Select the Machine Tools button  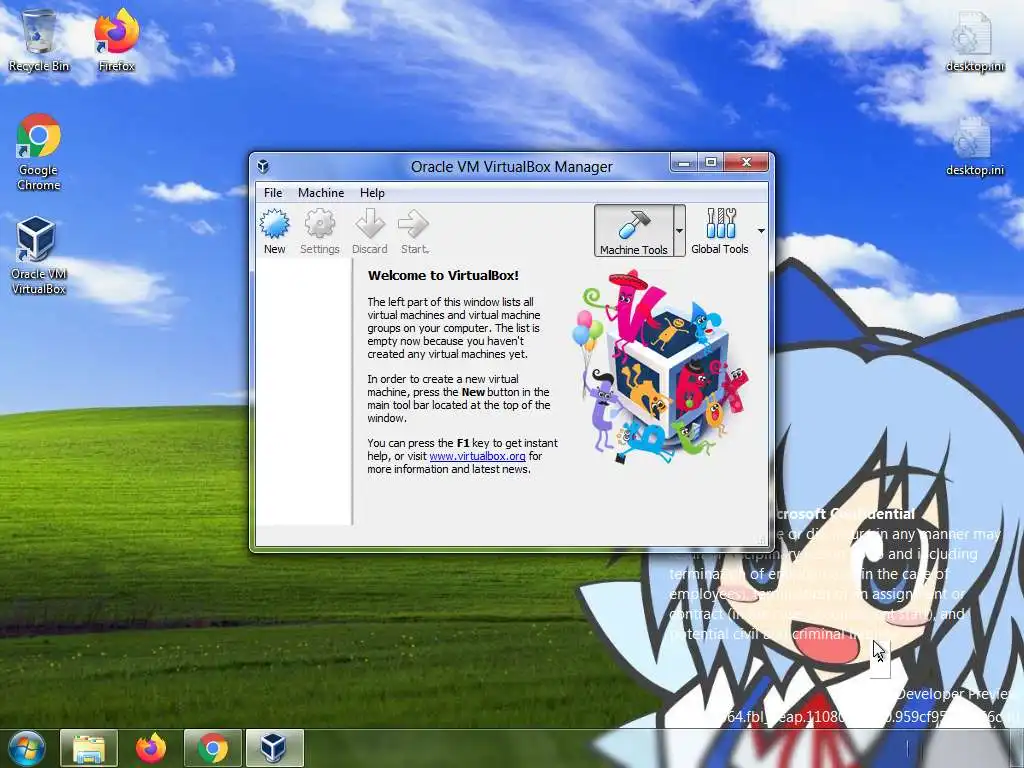tap(633, 231)
